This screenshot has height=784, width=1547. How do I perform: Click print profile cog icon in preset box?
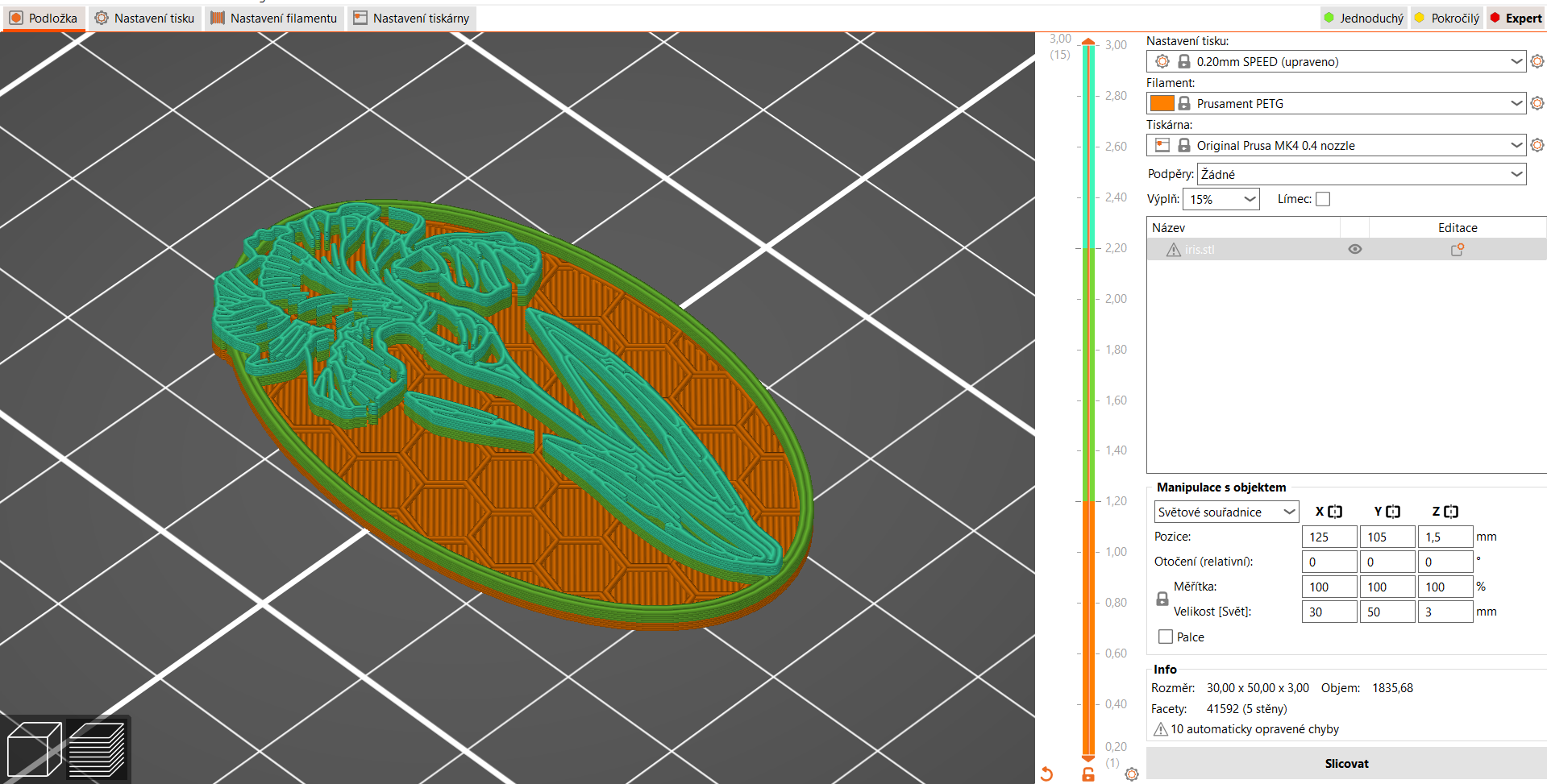pos(1162,61)
